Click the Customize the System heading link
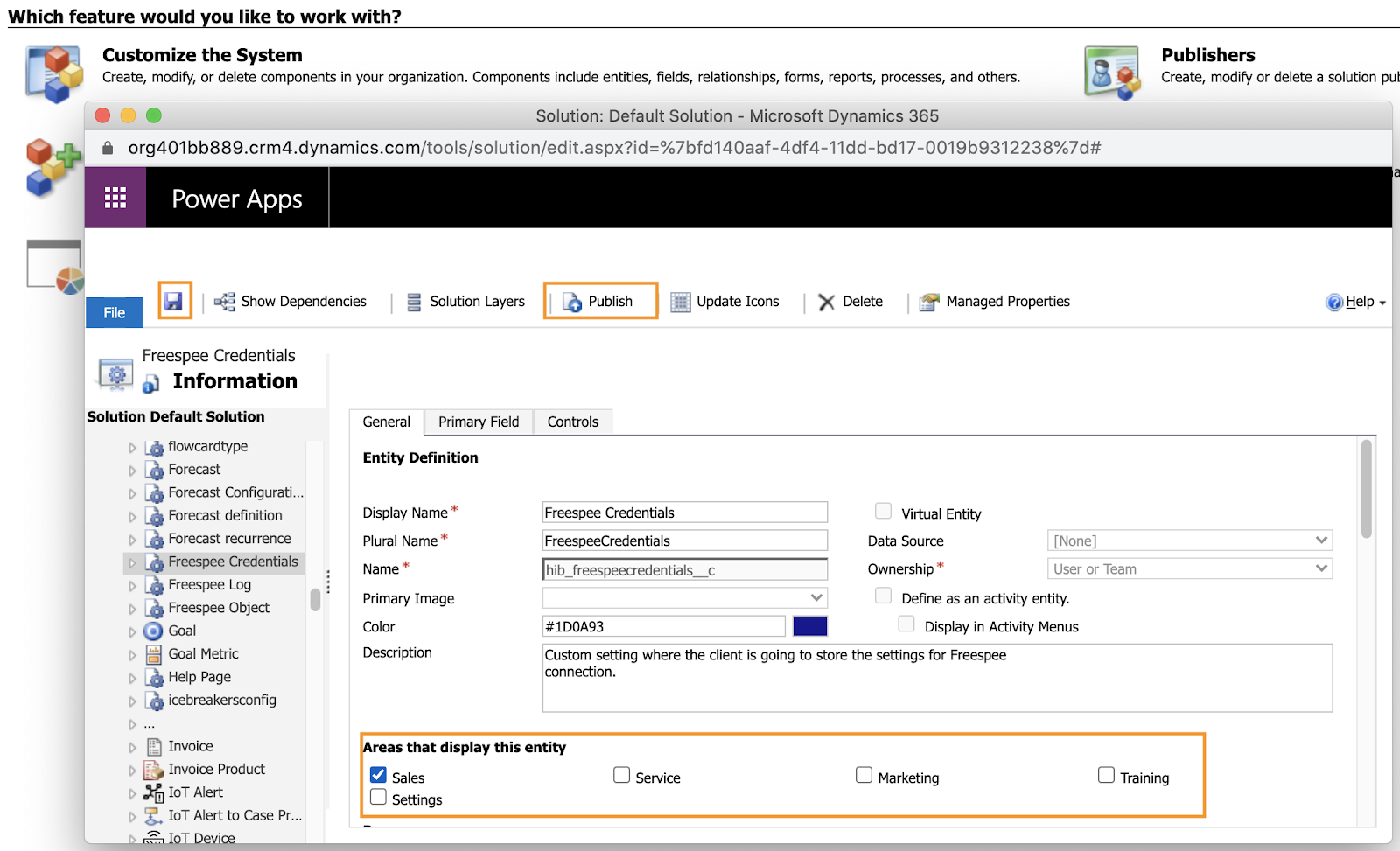 click(202, 55)
